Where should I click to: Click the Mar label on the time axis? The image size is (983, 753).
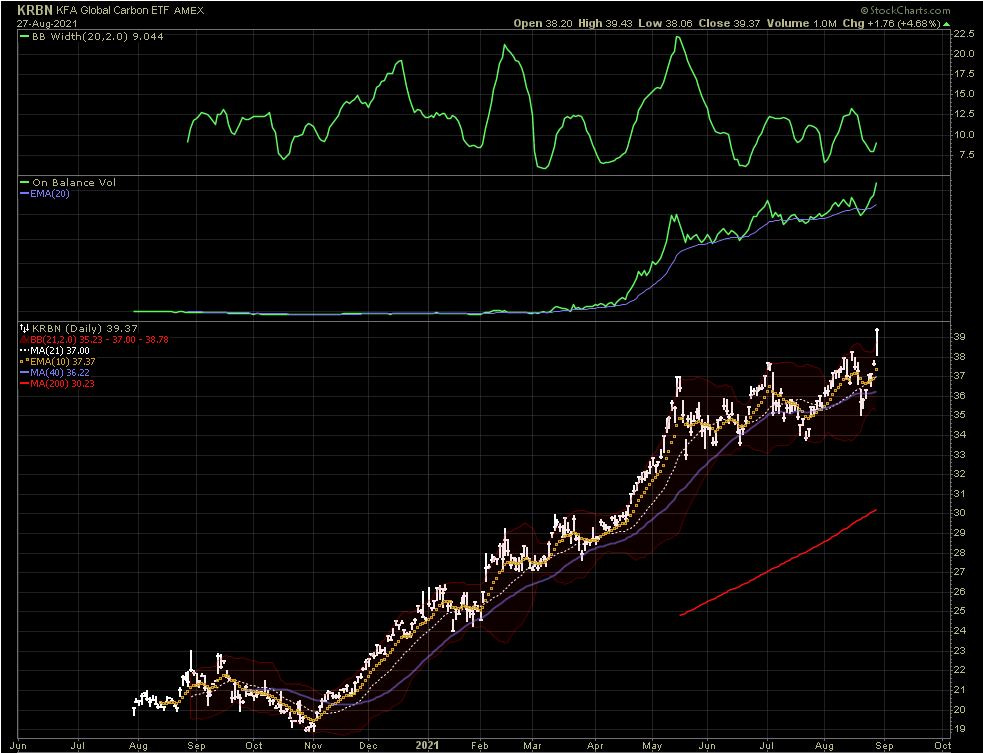(x=533, y=745)
